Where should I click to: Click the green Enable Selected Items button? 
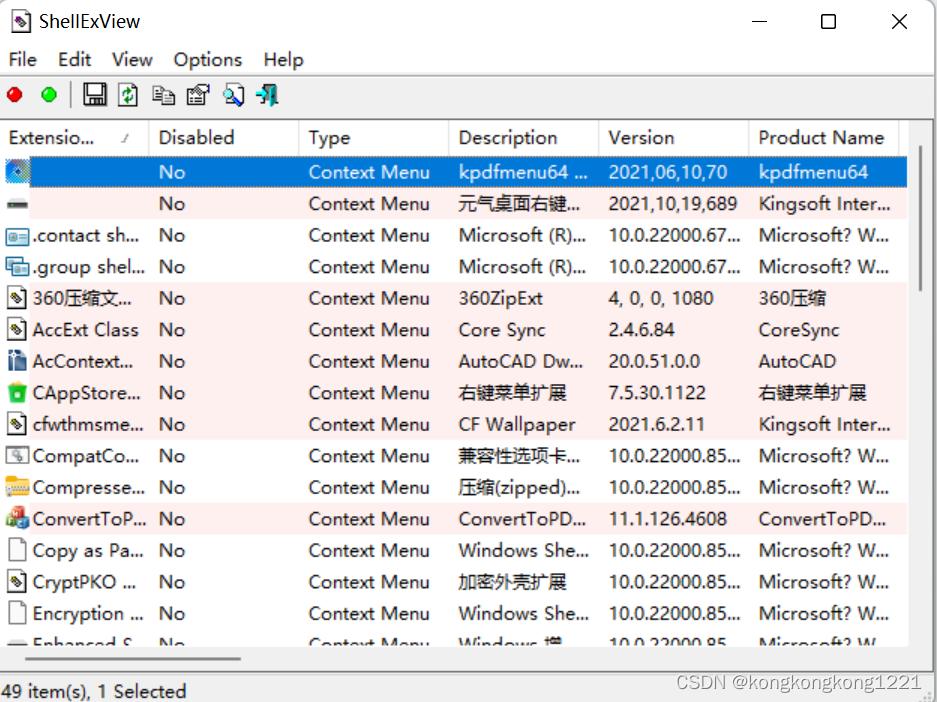coord(49,95)
